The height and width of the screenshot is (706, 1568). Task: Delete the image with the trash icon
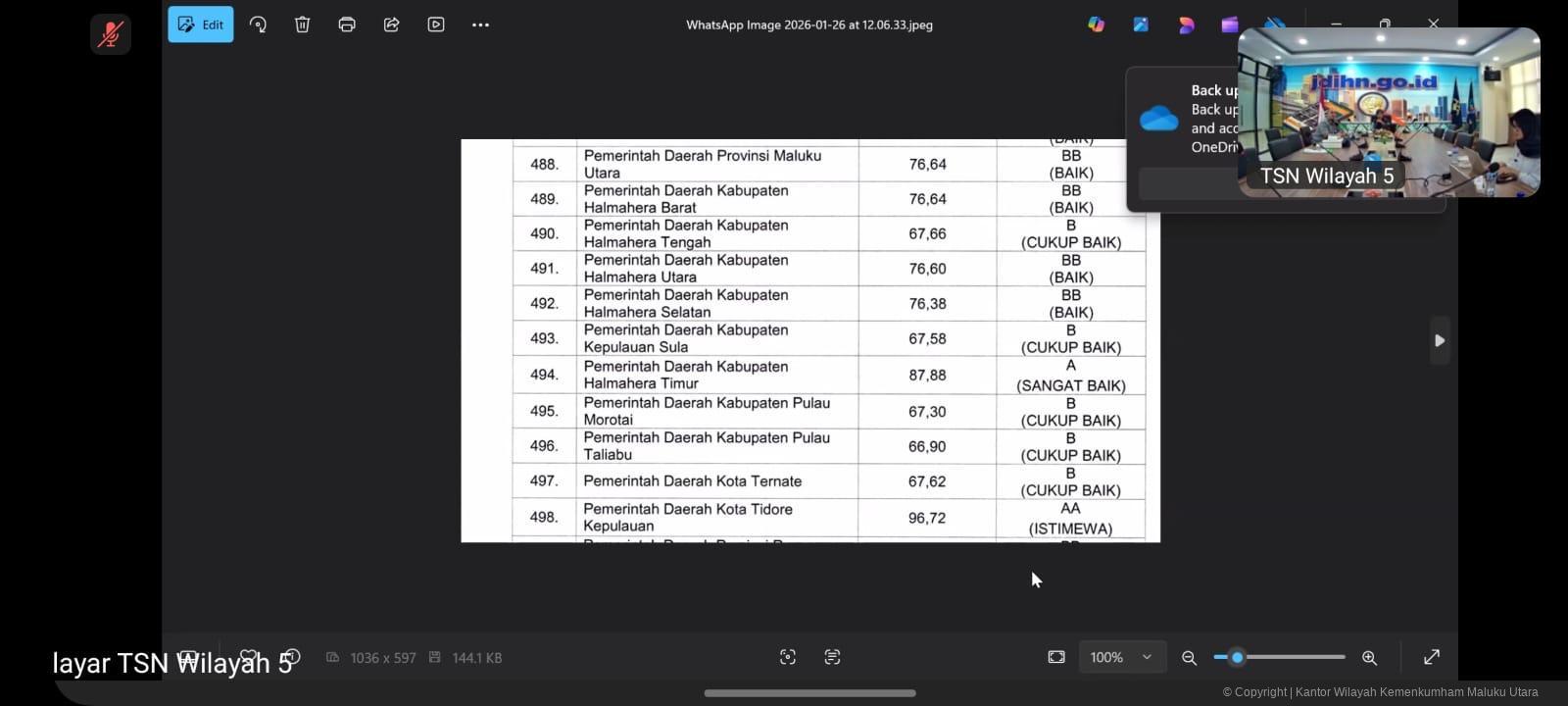(x=302, y=25)
